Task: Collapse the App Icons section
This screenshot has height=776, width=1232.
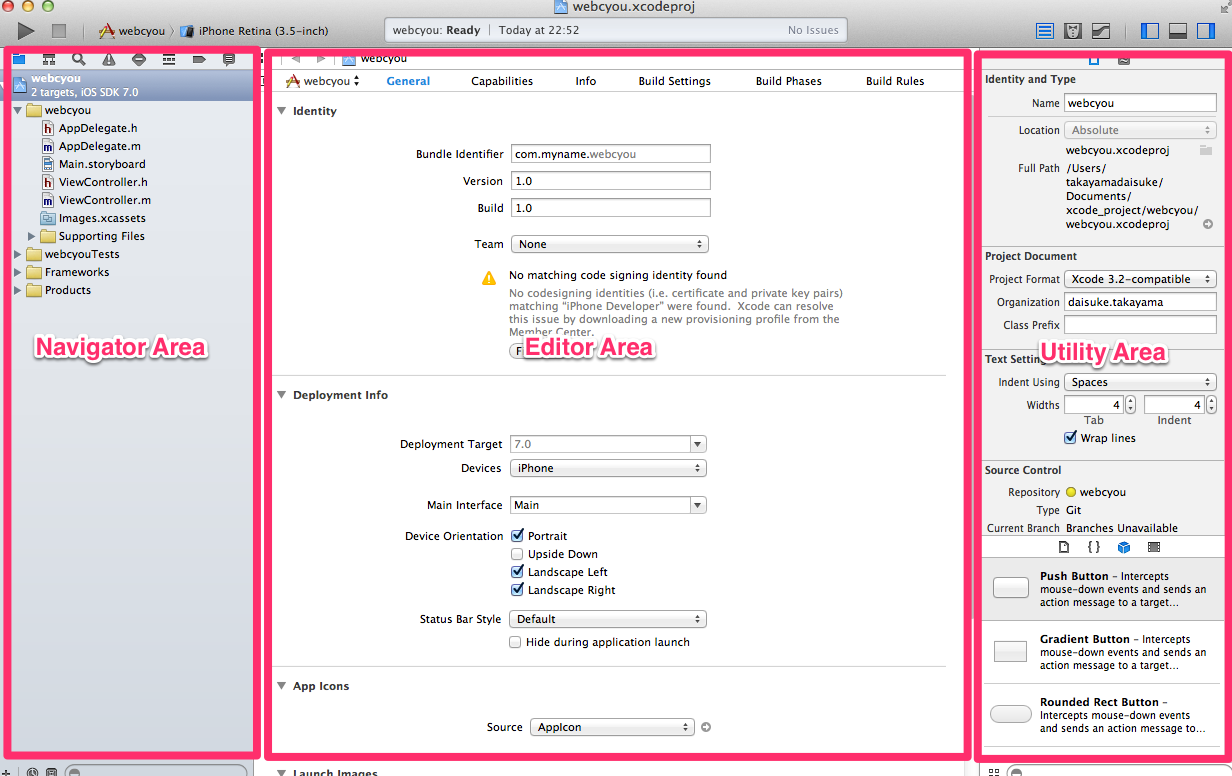Action: tap(282, 686)
